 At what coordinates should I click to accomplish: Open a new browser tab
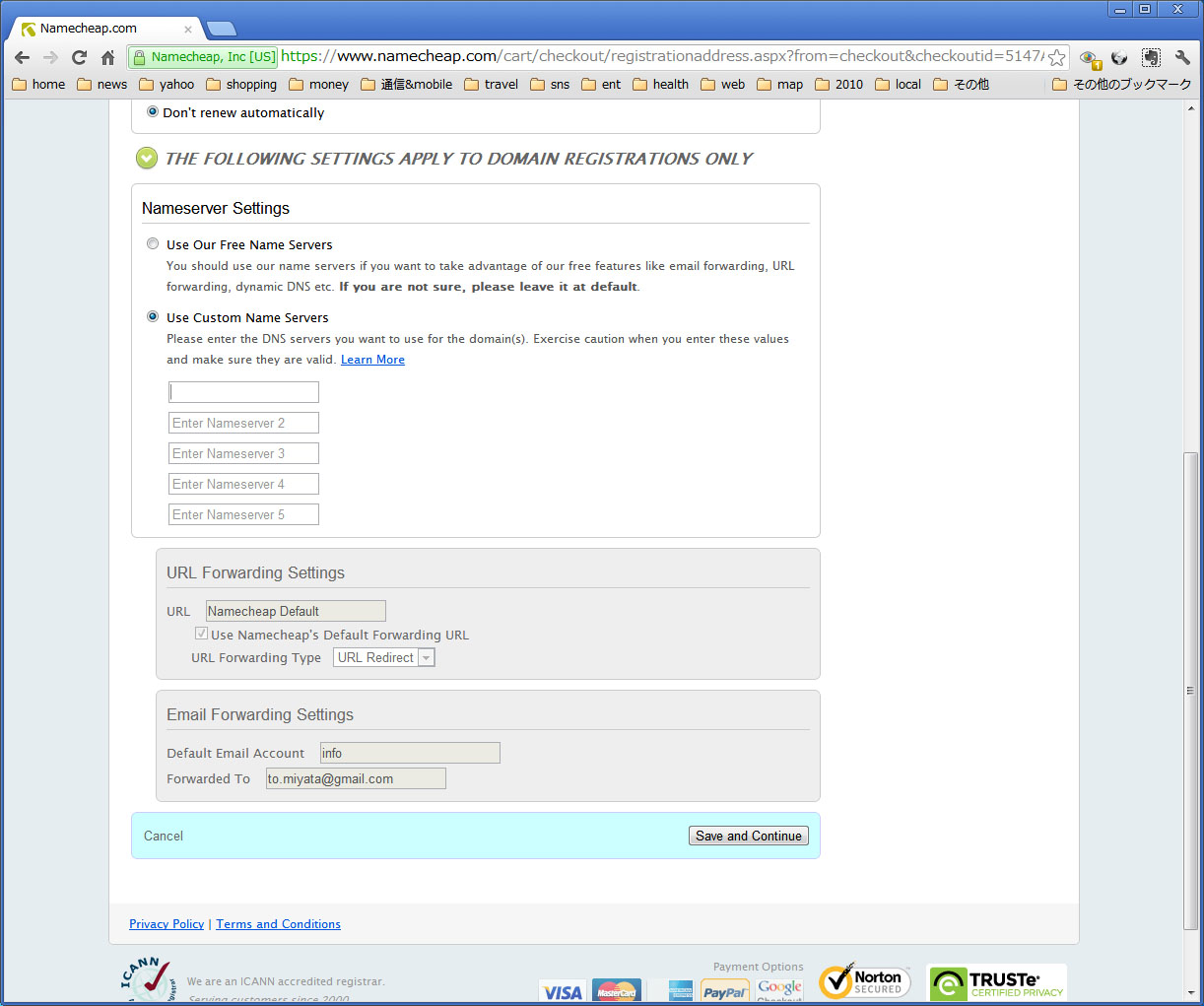[222, 29]
